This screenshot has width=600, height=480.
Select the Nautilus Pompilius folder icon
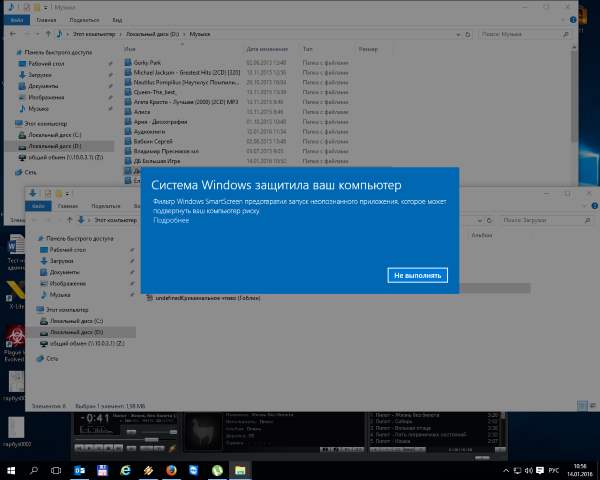click(x=128, y=82)
